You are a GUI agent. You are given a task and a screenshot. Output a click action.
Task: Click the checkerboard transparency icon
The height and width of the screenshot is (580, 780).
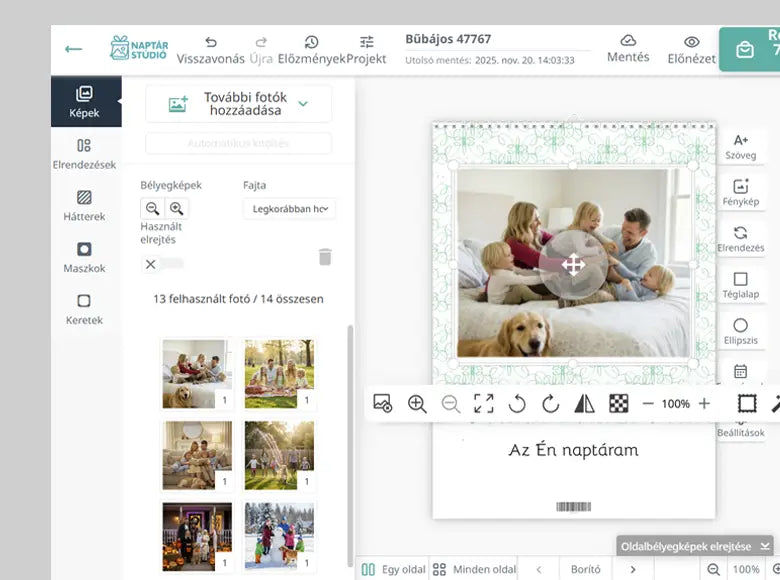click(618, 404)
